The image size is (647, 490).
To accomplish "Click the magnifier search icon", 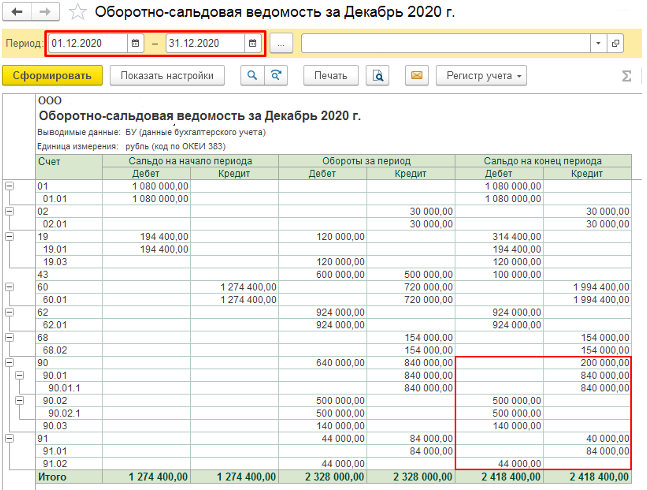I will point(252,75).
